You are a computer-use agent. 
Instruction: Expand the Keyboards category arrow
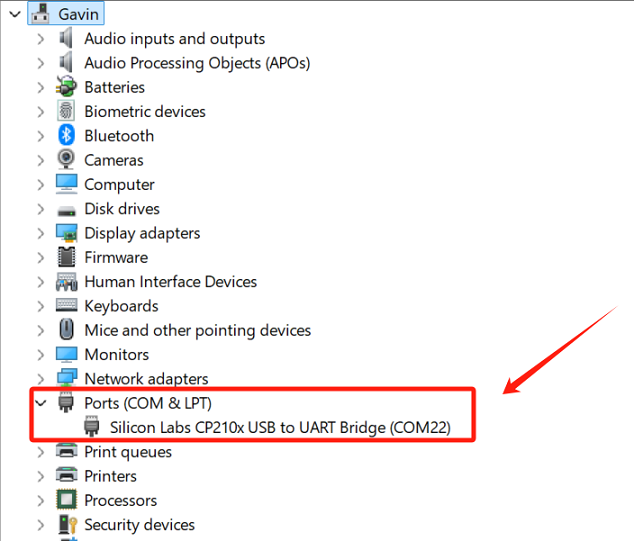(x=40, y=306)
